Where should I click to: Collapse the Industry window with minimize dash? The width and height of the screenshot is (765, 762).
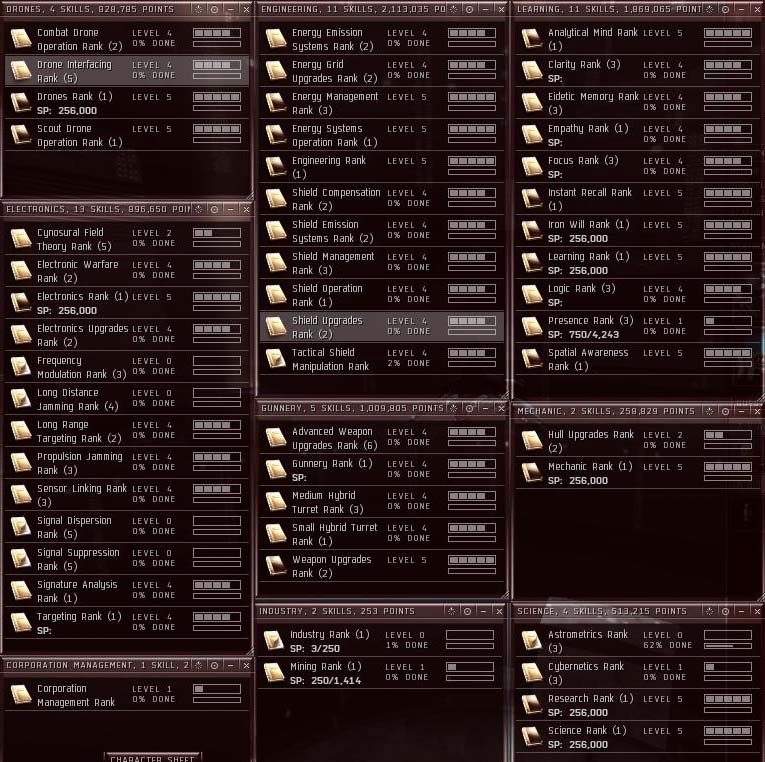click(483, 611)
